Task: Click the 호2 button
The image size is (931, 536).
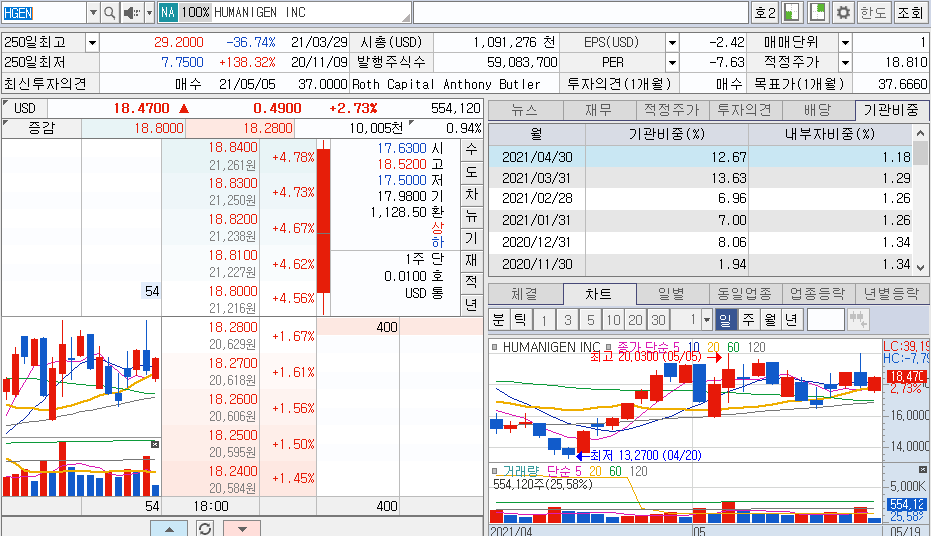Action: 765,12
